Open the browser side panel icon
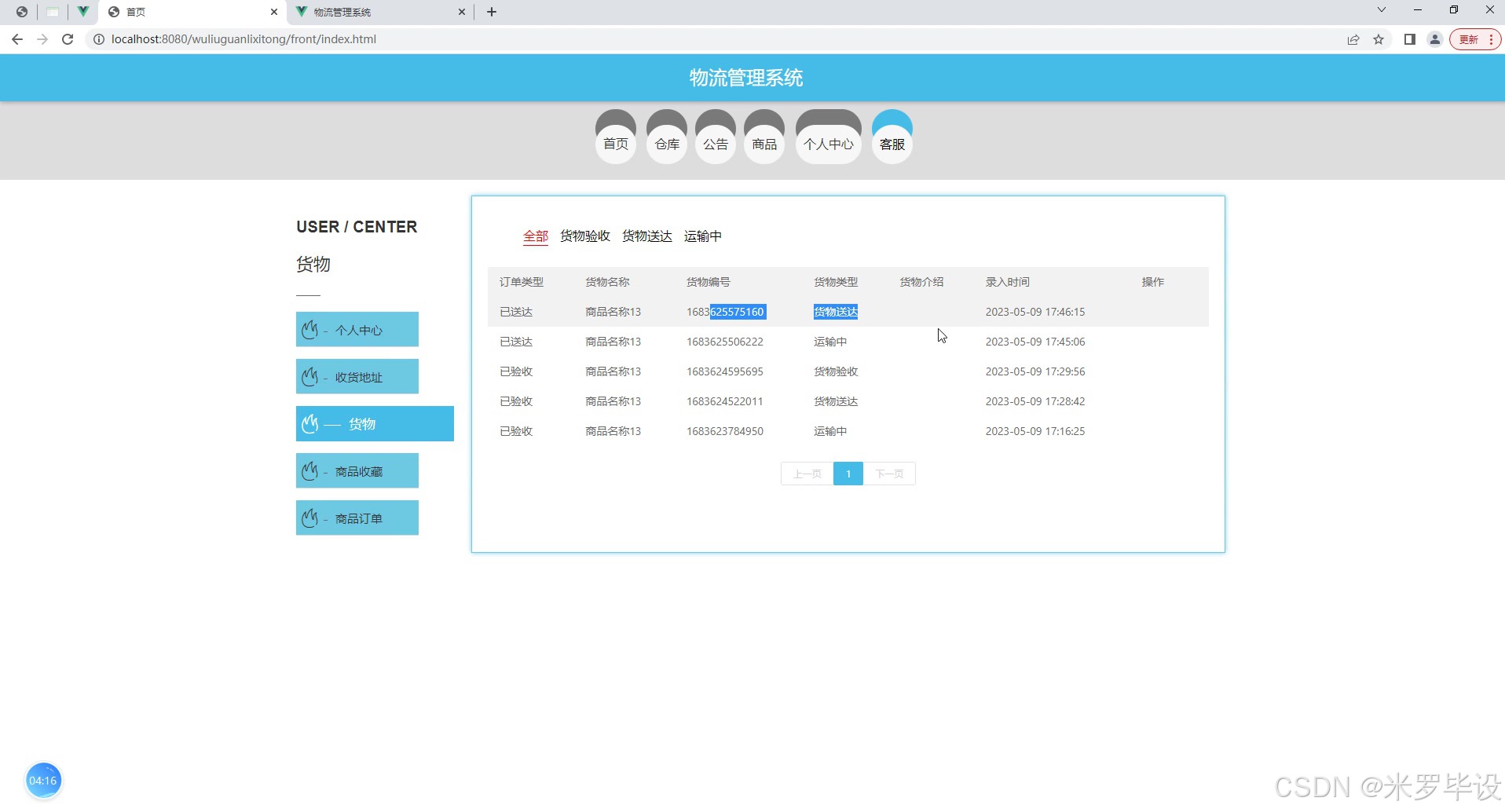This screenshot has height=812, width=1505. click(x=1410, y=39)
